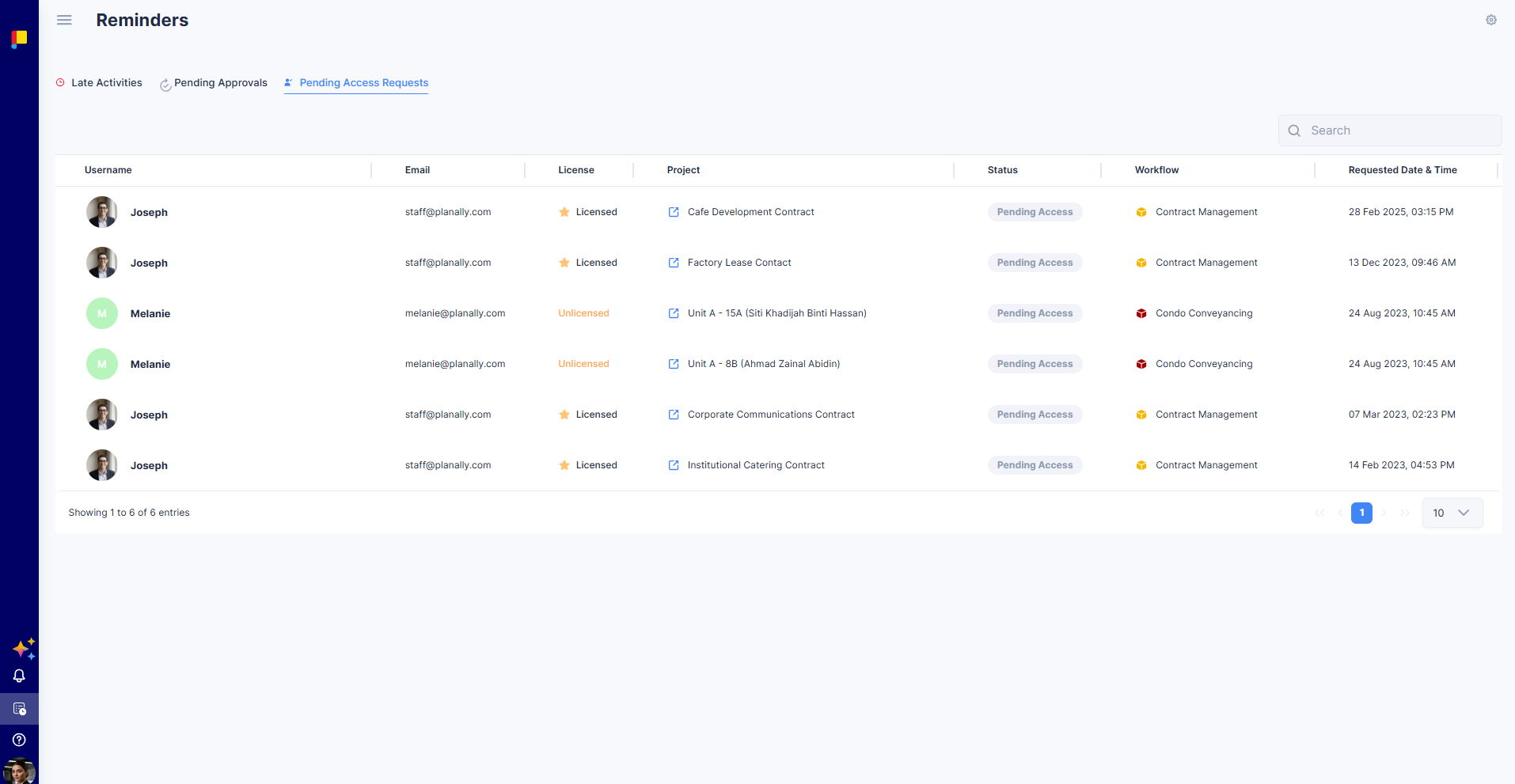Click the Planally logo in sidebar
Screen dimensions: 1515x784
[19, 39]
